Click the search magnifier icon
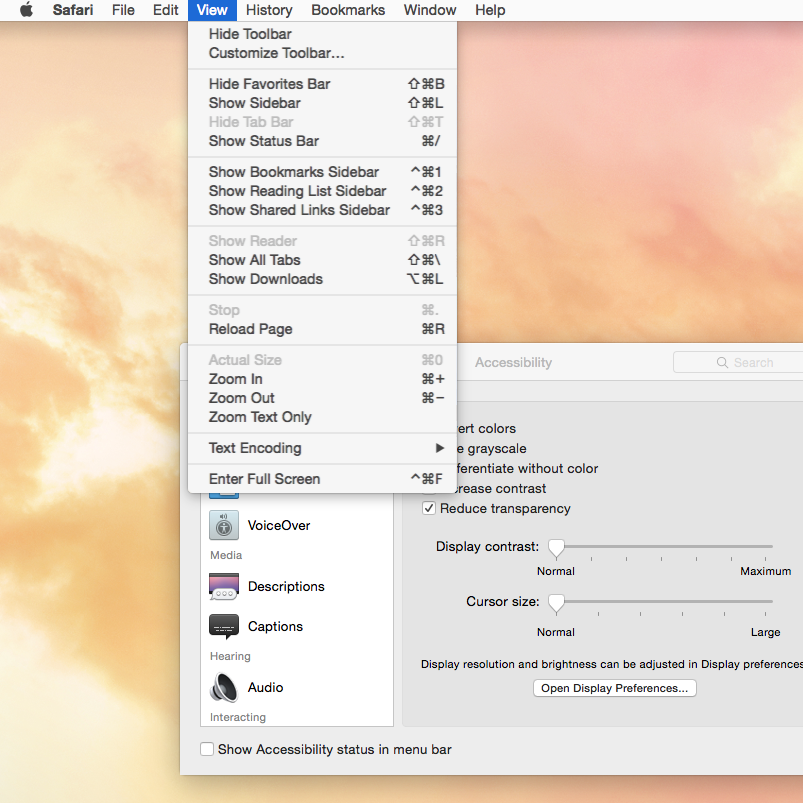 click(x=722, y=363)
